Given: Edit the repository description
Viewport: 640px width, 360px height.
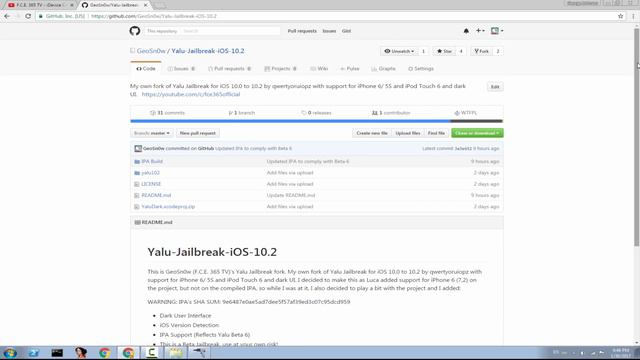Looking at the screenshot, I should pos(495,87).
